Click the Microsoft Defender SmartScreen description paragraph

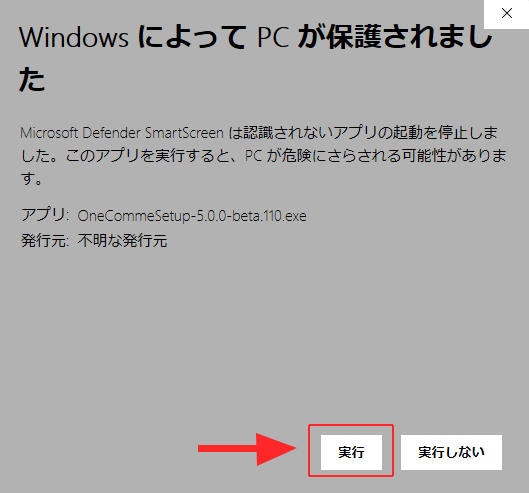click(x=263, y=156)
